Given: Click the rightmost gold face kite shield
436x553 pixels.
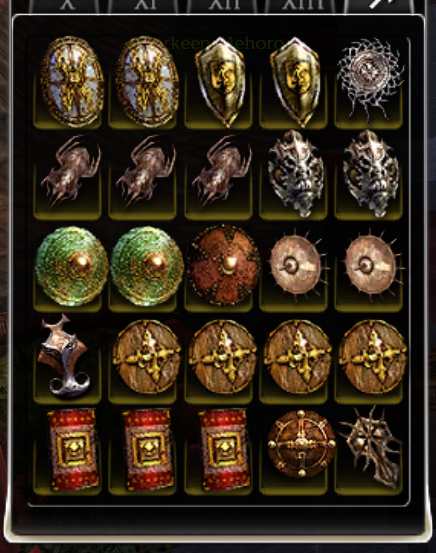Looking at the screenshot, I should 296,81.
